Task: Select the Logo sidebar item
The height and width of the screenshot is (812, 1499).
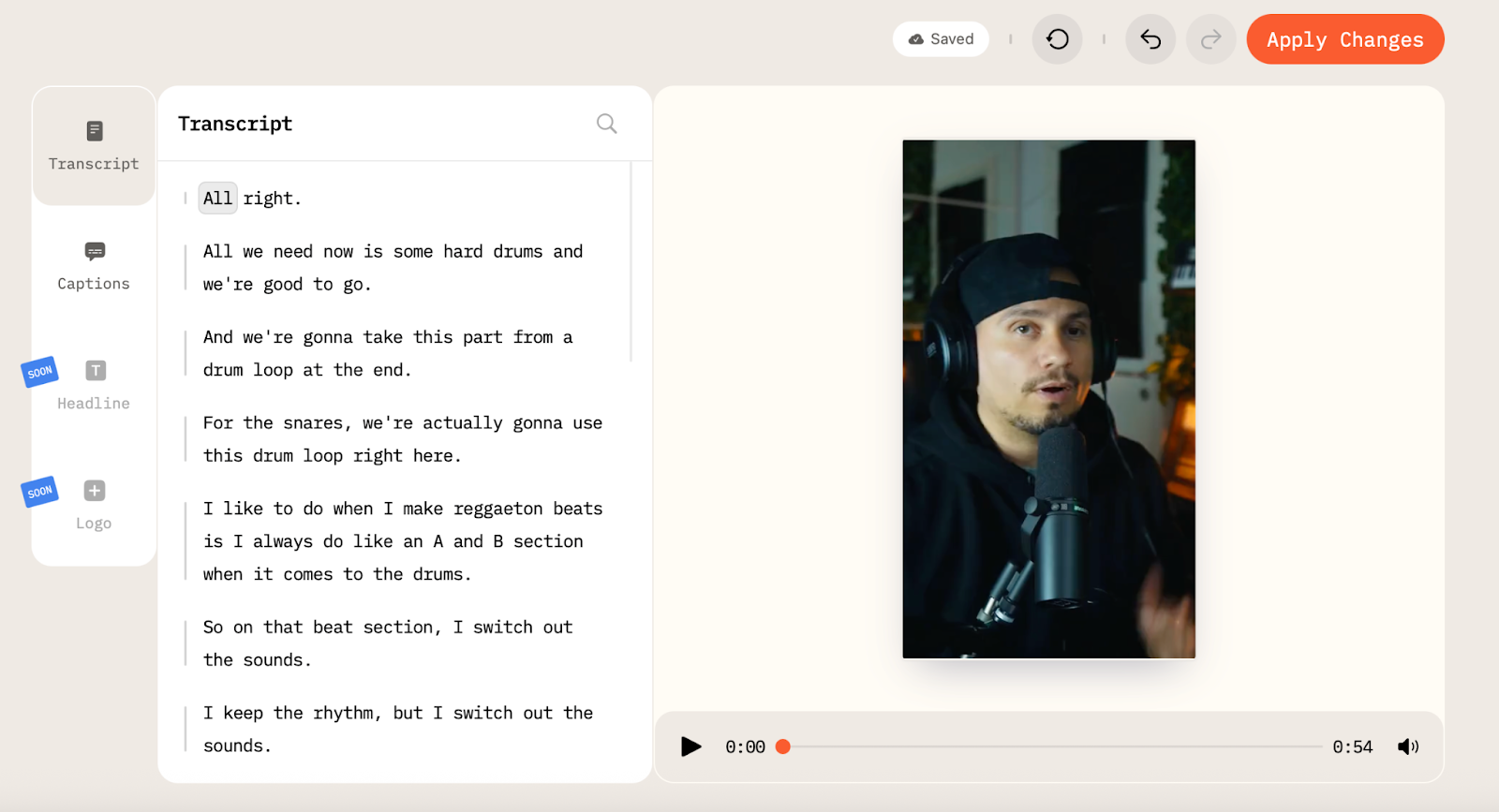Action: click(94, 506)
